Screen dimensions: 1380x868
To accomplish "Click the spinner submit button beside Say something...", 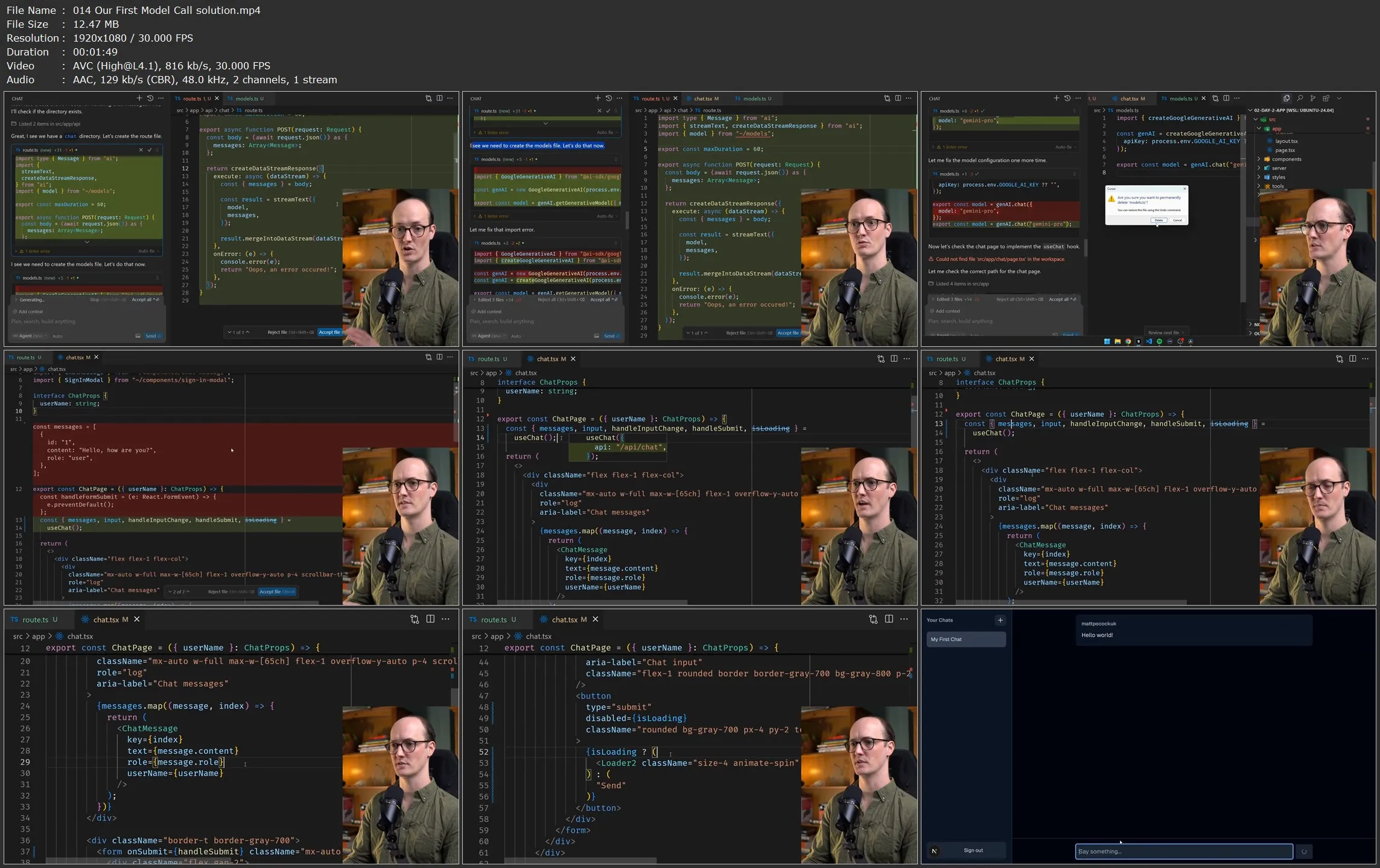I will 1304,852.
